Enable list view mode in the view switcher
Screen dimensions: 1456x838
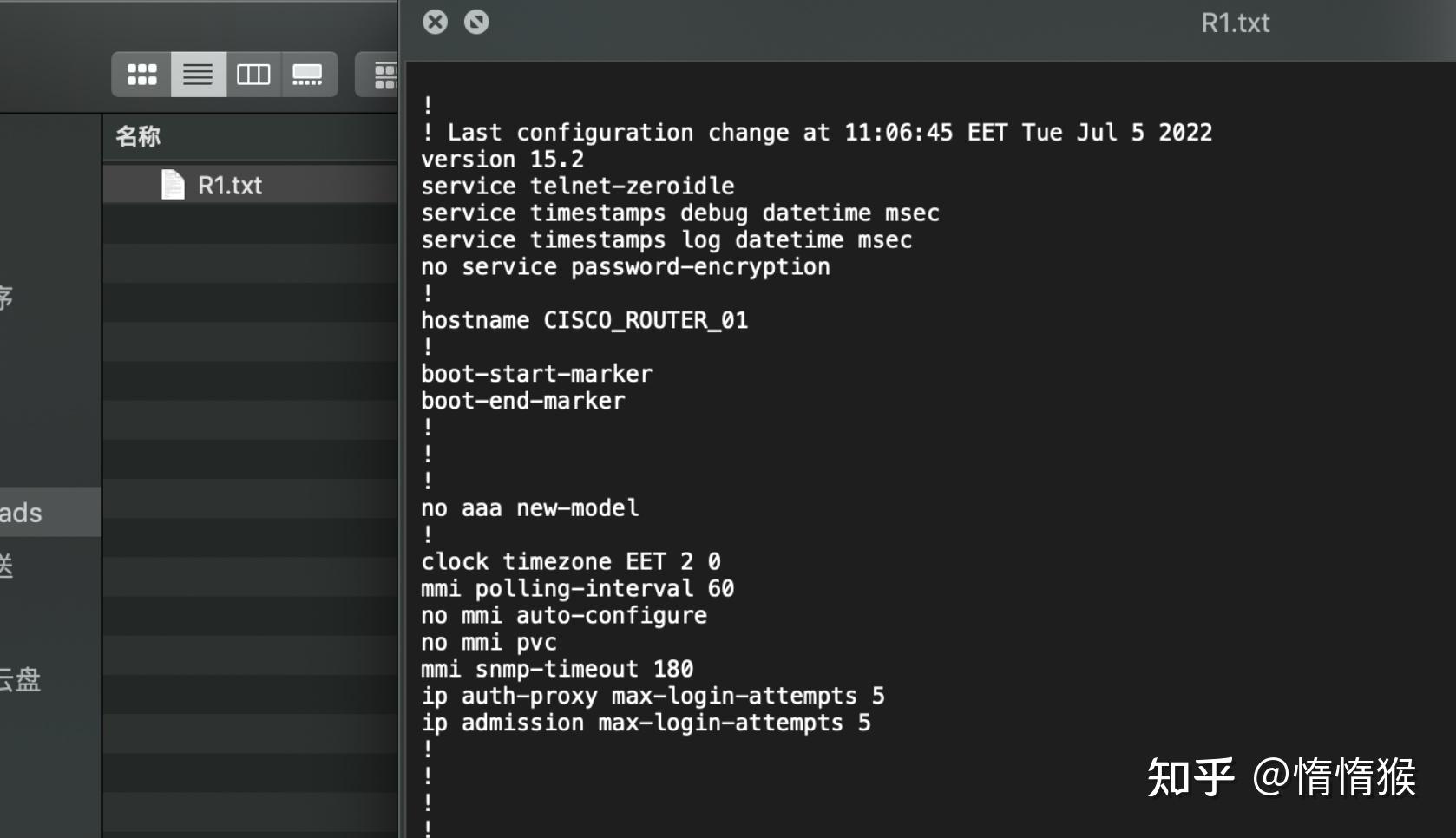[198, 74]
